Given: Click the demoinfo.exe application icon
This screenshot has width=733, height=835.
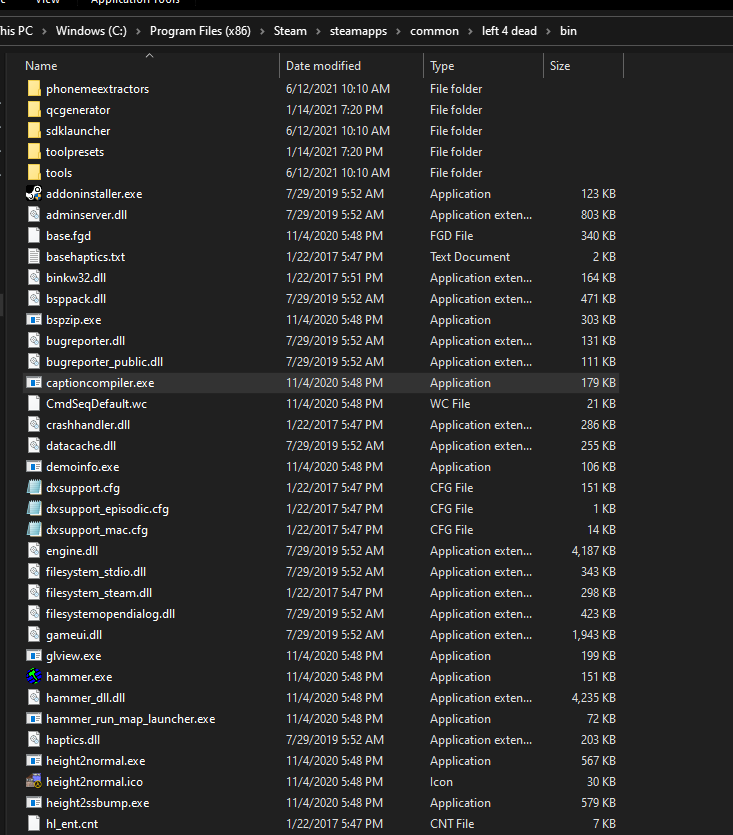Looking at the screenshot, I should click(x=34, y=466).
